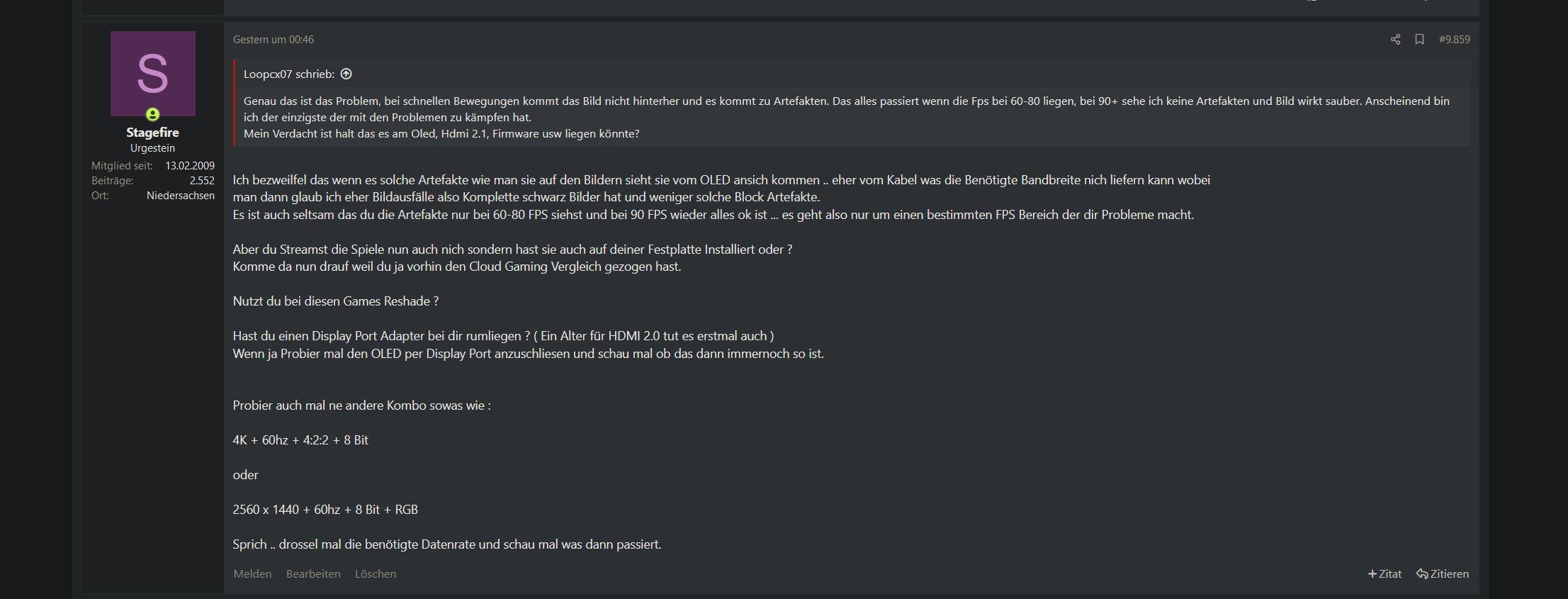This screenshot has height=599, width=1568.
Task: Open Stagefire's purple S avatar
Action: pos(153,74)
